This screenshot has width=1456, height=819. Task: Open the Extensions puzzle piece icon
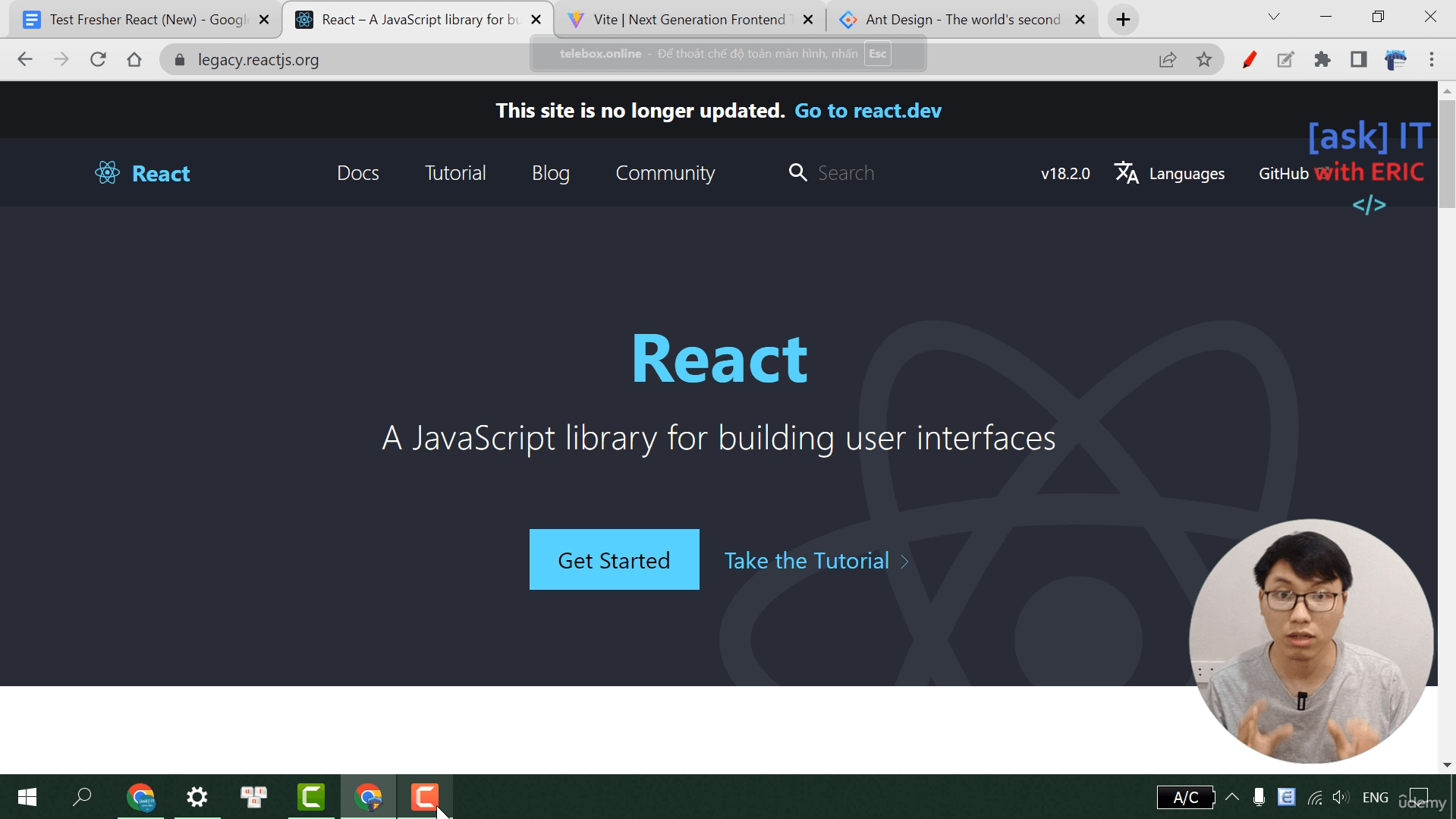tap(1322, 59)
